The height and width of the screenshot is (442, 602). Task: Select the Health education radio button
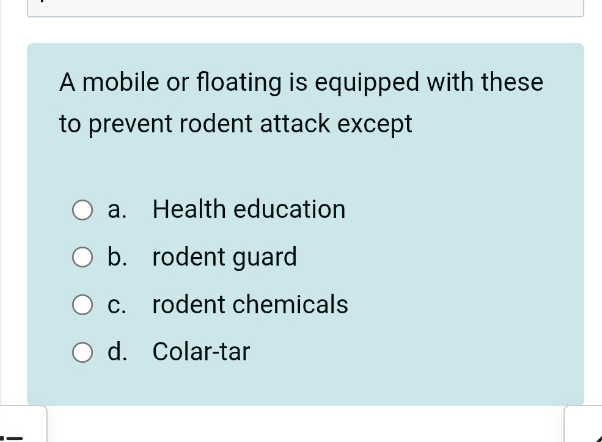83,210
